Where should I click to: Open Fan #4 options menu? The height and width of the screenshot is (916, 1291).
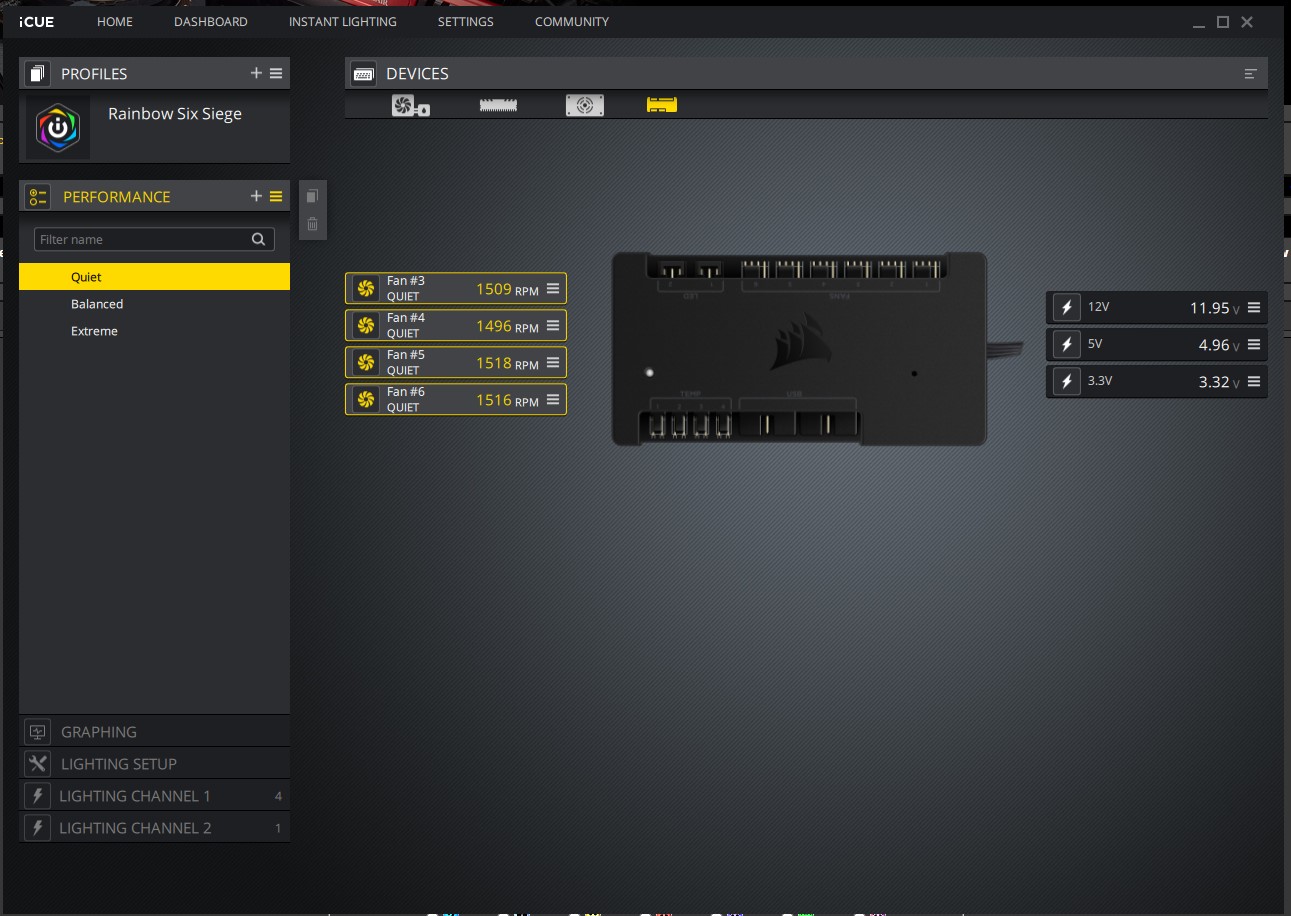coord(553,325)
